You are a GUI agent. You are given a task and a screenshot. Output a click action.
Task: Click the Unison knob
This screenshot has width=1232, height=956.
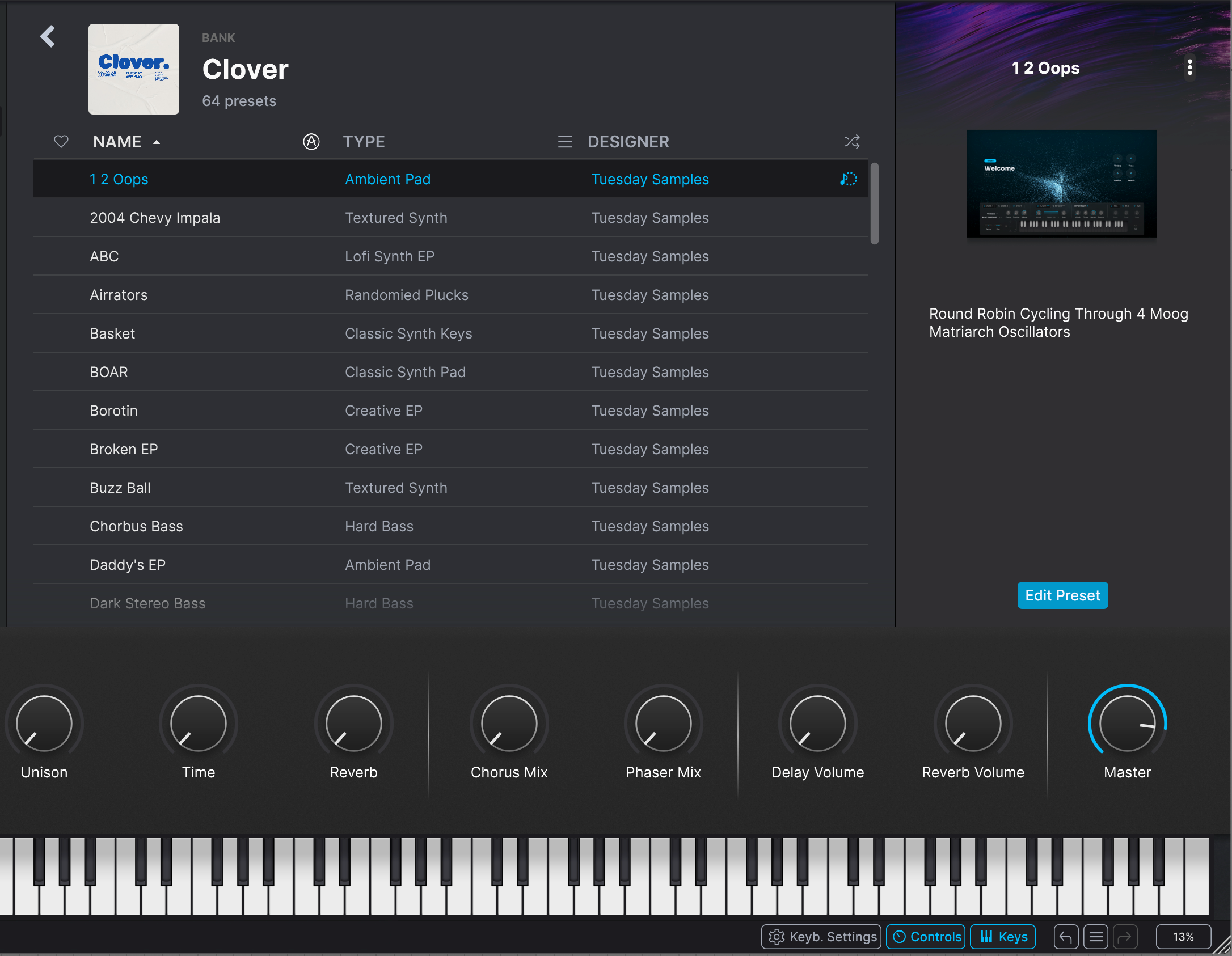44,723
